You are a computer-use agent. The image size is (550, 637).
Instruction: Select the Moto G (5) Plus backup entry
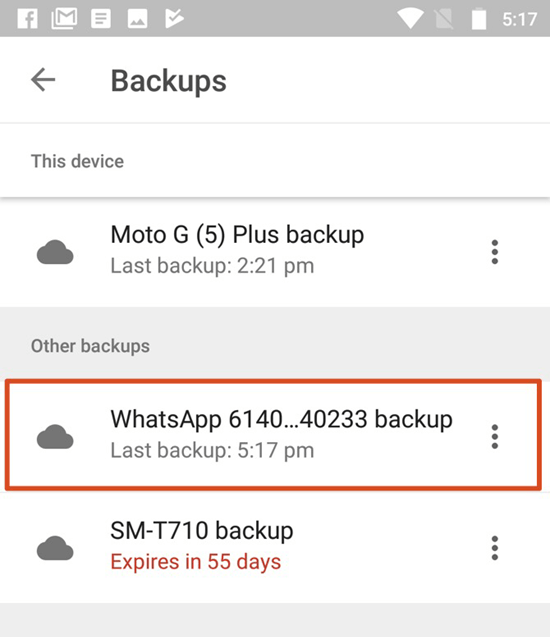click(x=275, y=252)
